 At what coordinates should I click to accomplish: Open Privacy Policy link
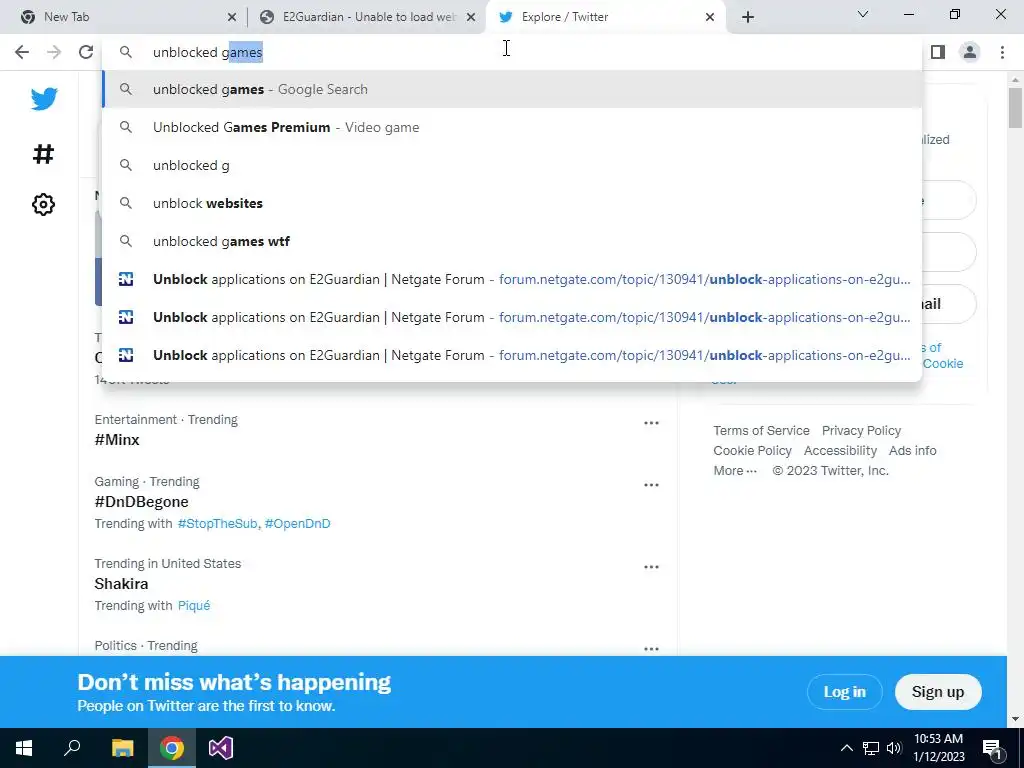tap(861, 430)
